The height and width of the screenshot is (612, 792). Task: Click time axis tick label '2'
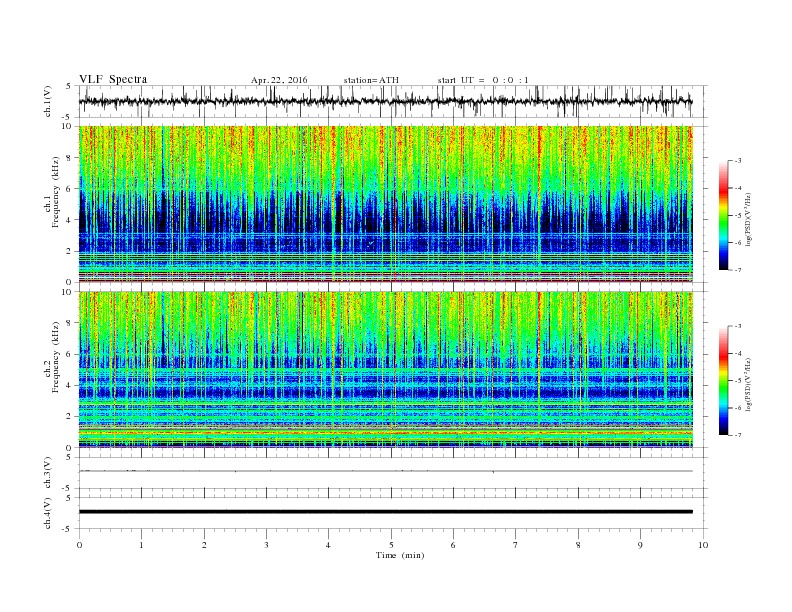pyautogui.click(x=204, y=545)
